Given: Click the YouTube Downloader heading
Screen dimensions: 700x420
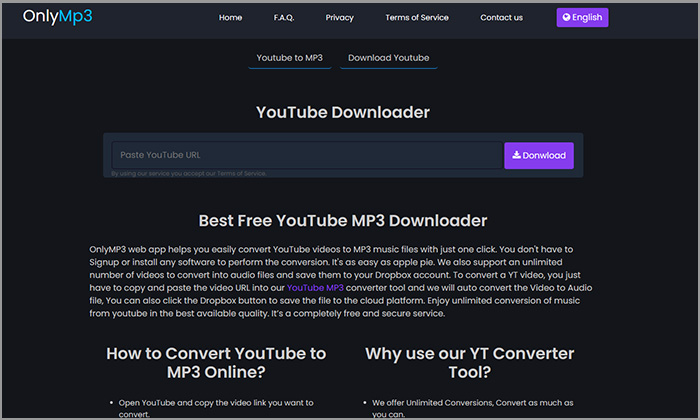Looking at the screenshot, I should click(343, 112).
